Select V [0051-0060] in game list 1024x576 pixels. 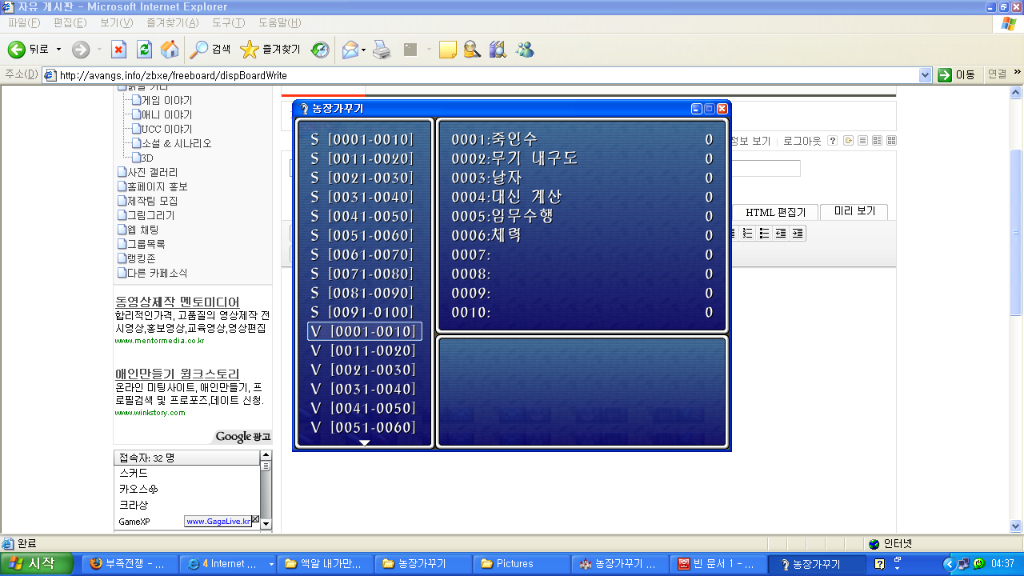coord(362,428)
